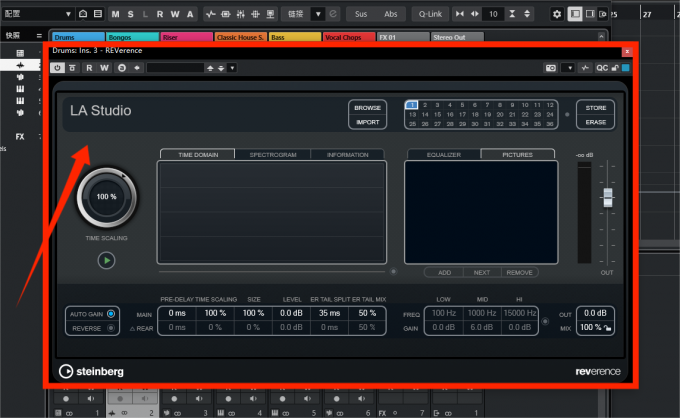Image resolution: width=680 pixels, height=418 pixels.
Task: Expand the dropdown next to the link button
Action: pyautogui.click(x=318, y=14)
